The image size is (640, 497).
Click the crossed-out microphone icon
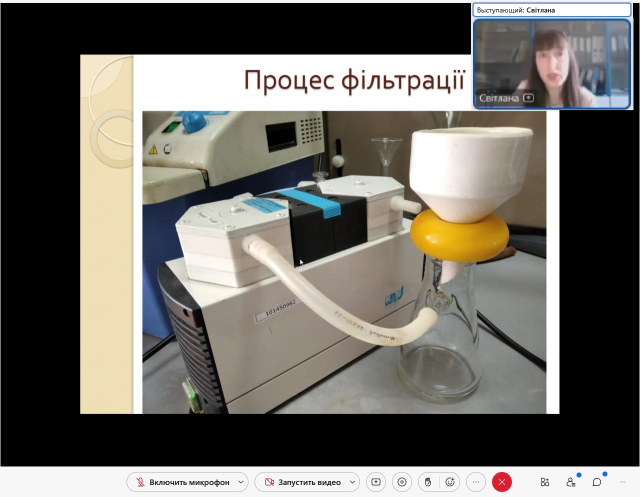click(x=139, y=482)
